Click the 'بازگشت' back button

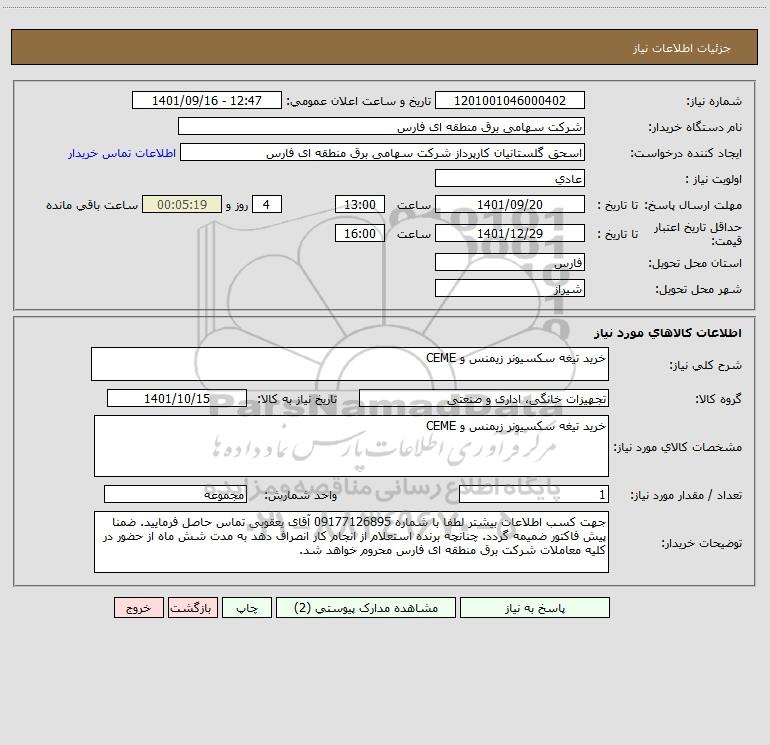192,607
